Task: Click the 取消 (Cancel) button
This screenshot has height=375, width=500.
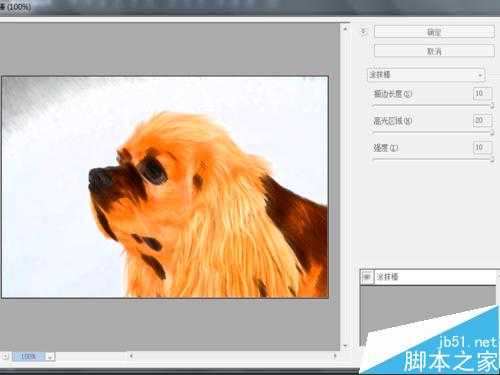Action: (x=434, y=51)
